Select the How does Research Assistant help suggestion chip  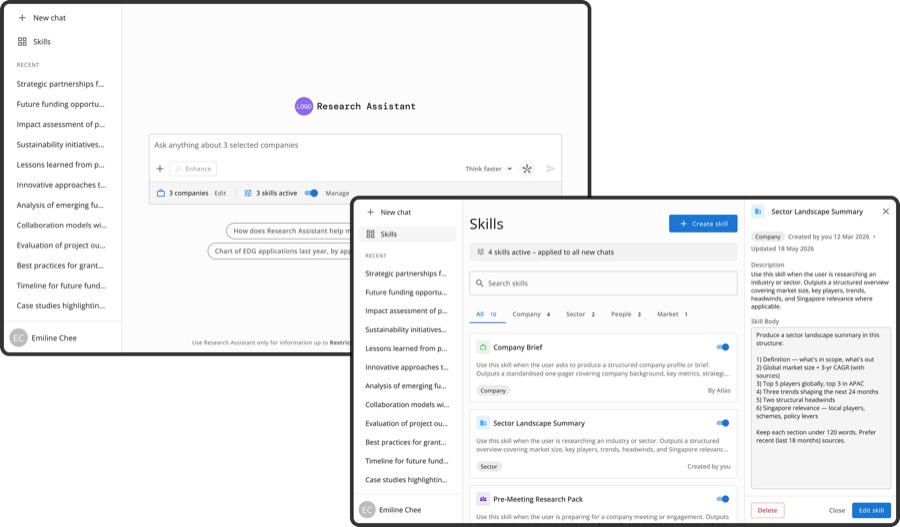(289, 231)
